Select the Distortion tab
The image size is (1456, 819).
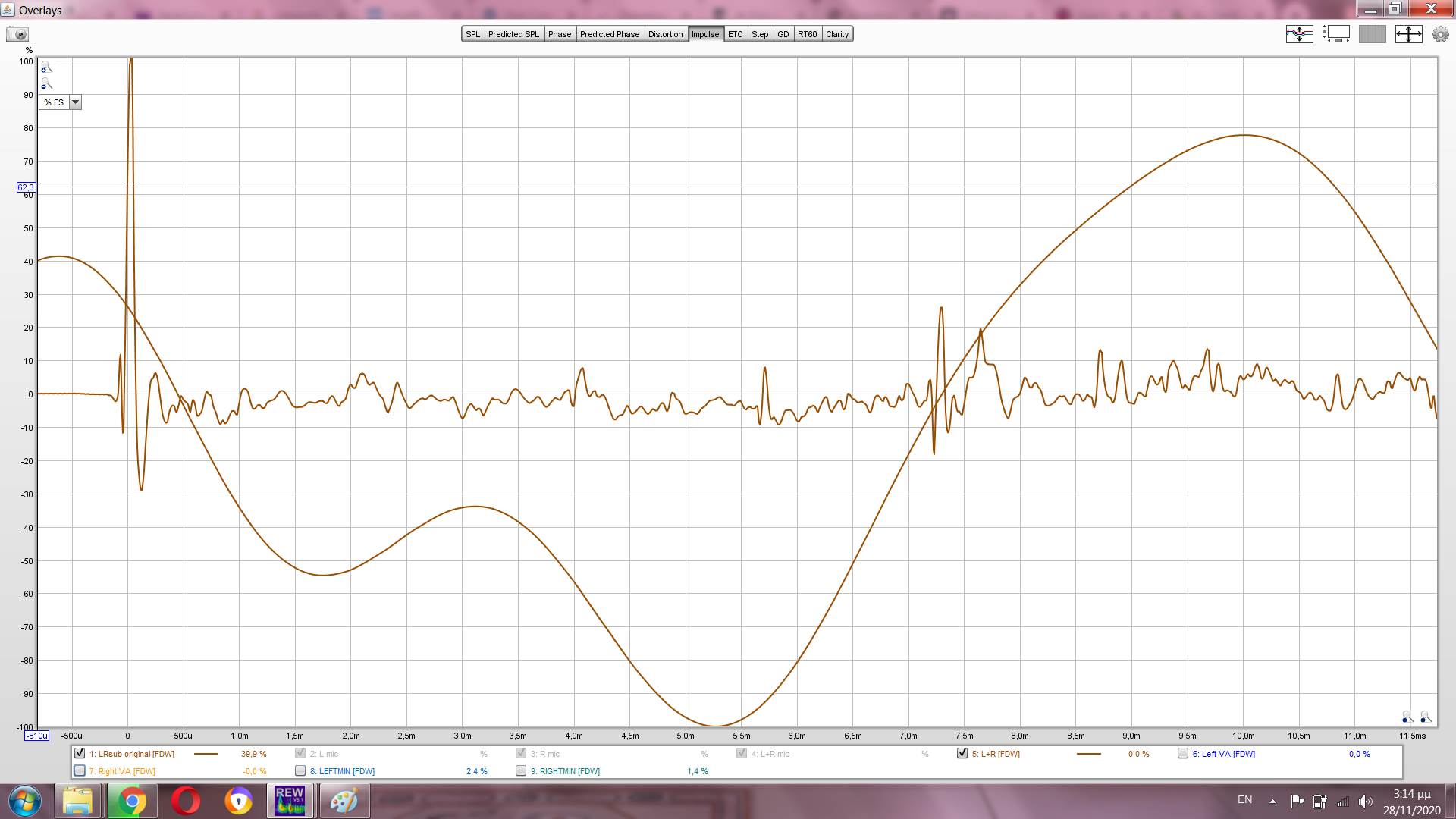[x=665, y=34]
